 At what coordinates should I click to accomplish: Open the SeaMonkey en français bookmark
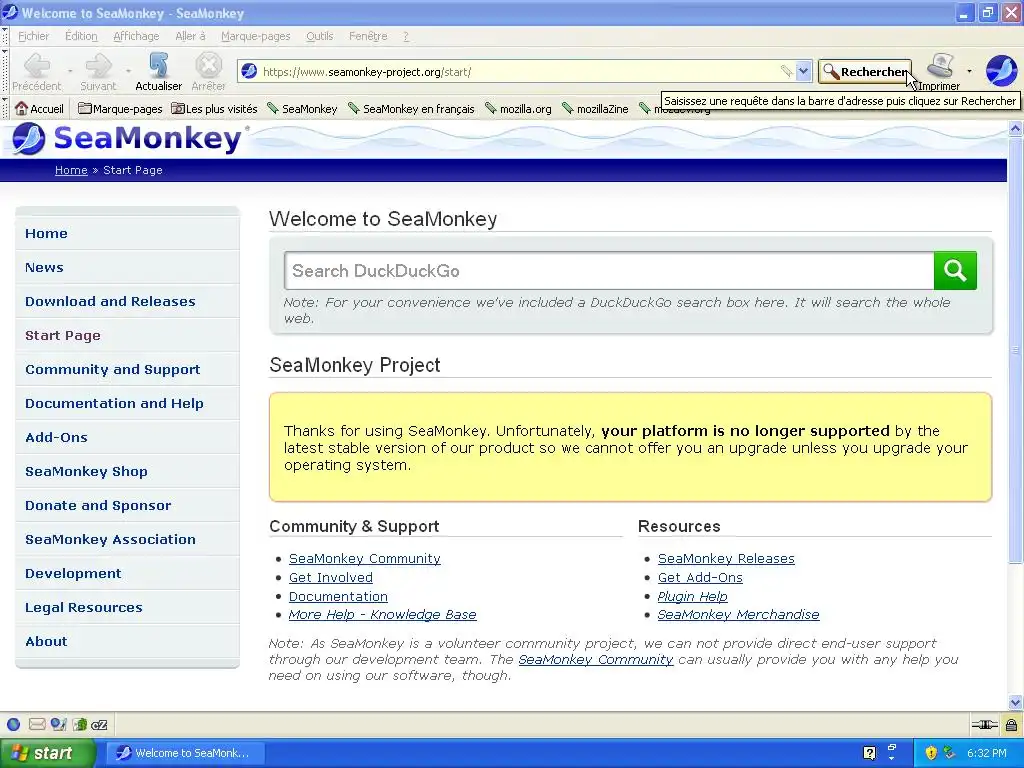tap(411, 108)
